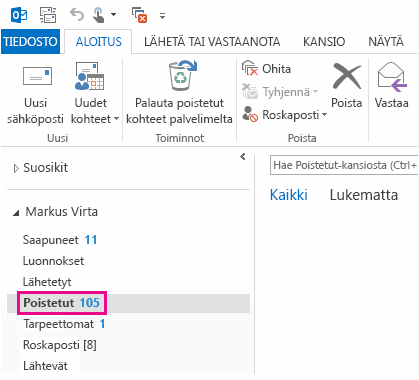Collapse the Markus Virta account tree
The image size is (419, 380).
[x=16, y=213]
